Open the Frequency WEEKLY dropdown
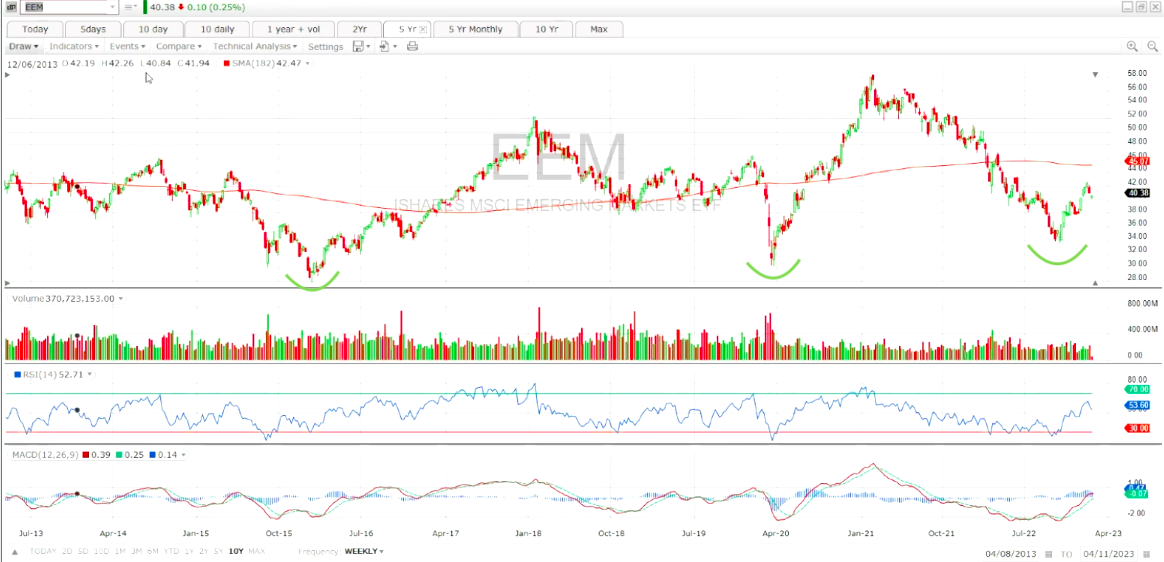Screen dimensions: 1164x562 (x=364, y=552)
